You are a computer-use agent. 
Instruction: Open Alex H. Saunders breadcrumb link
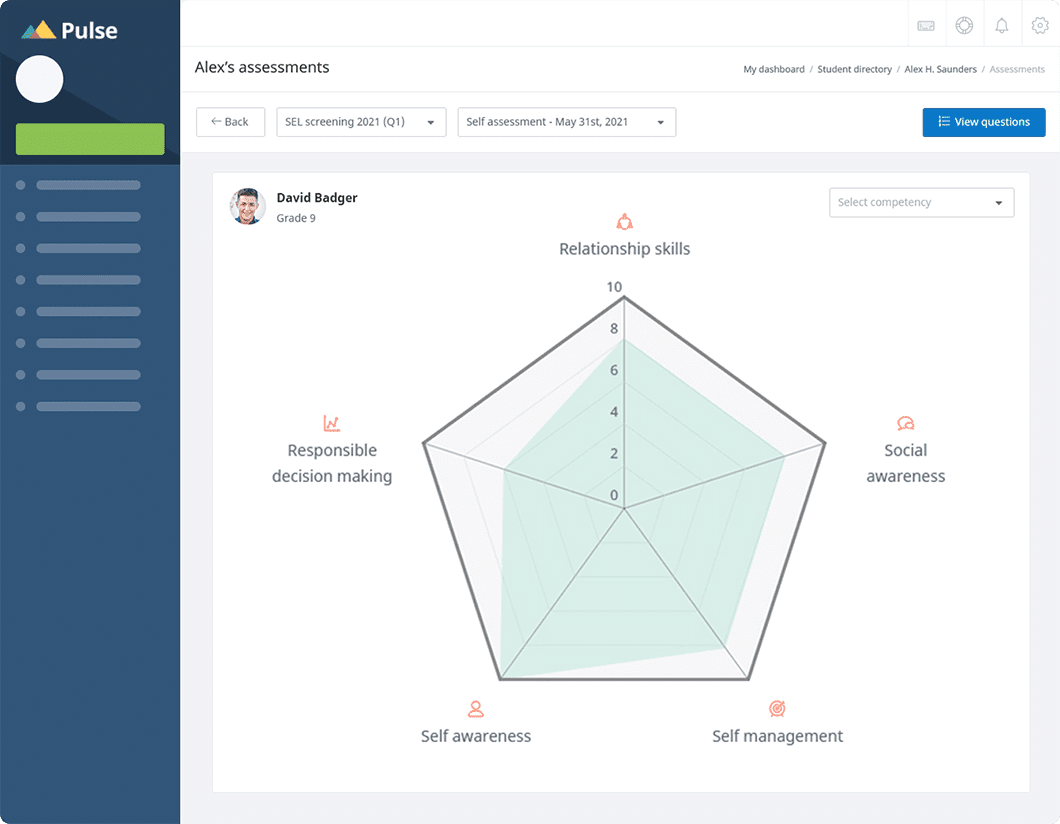(x=940, y=69)
